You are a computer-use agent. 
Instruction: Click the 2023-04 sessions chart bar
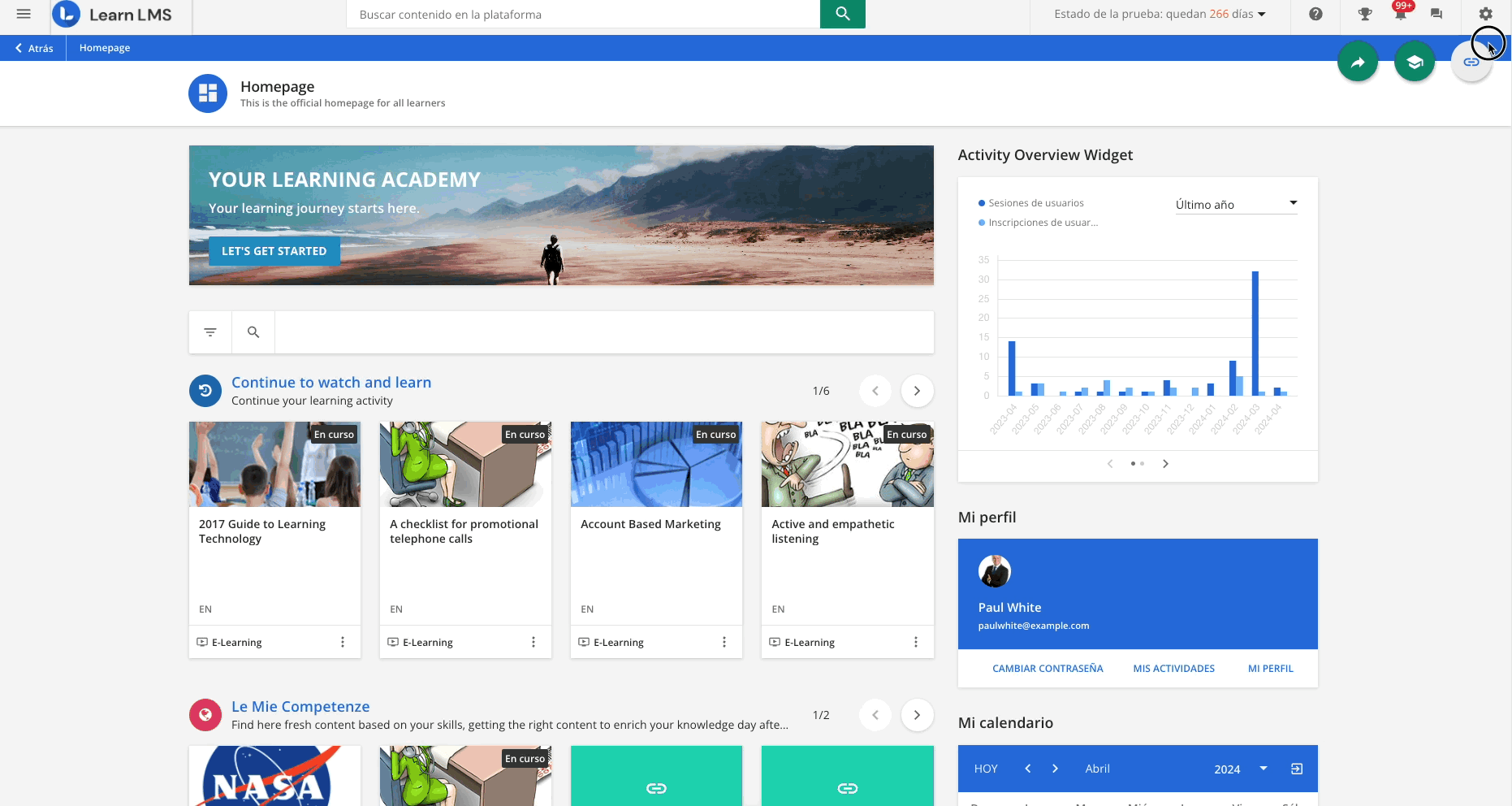[1012, 368]
